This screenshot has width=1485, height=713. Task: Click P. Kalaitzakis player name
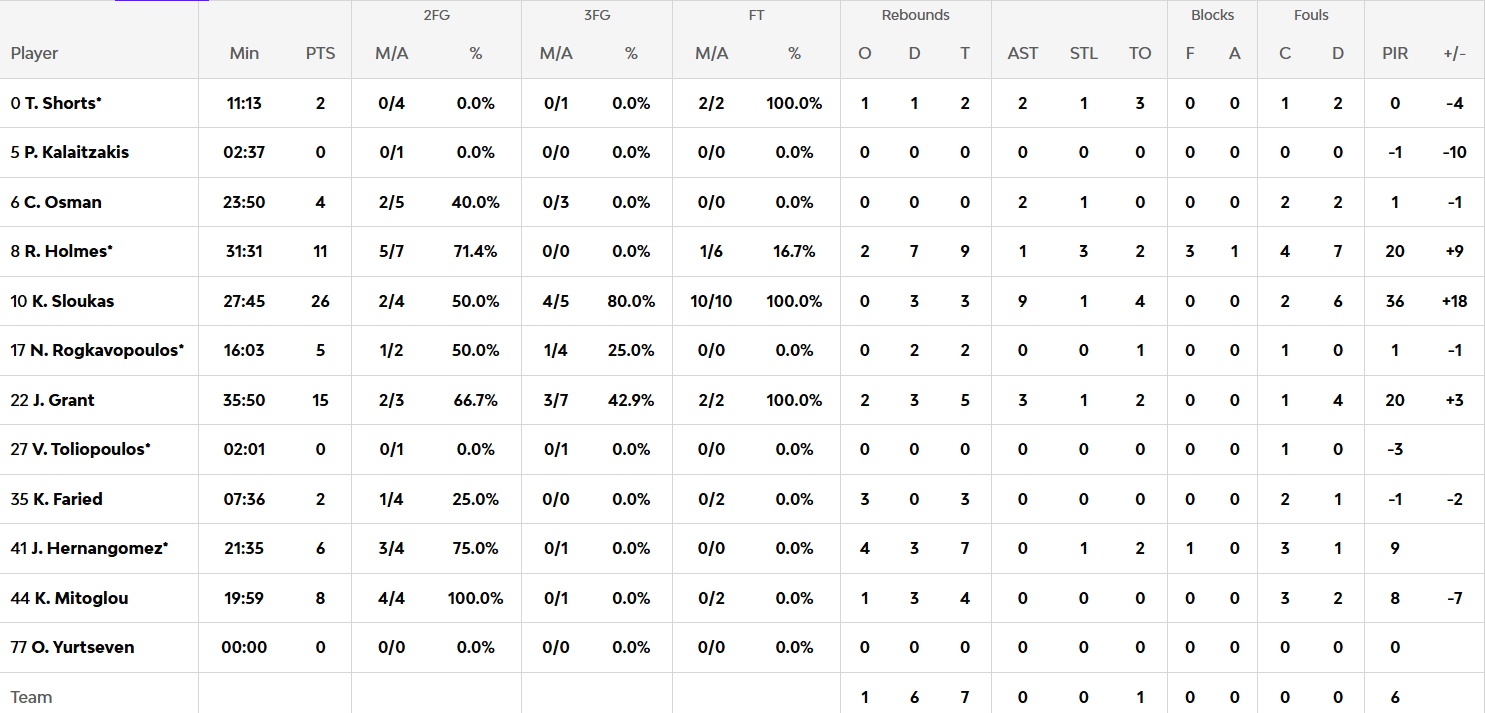[75, 152]
